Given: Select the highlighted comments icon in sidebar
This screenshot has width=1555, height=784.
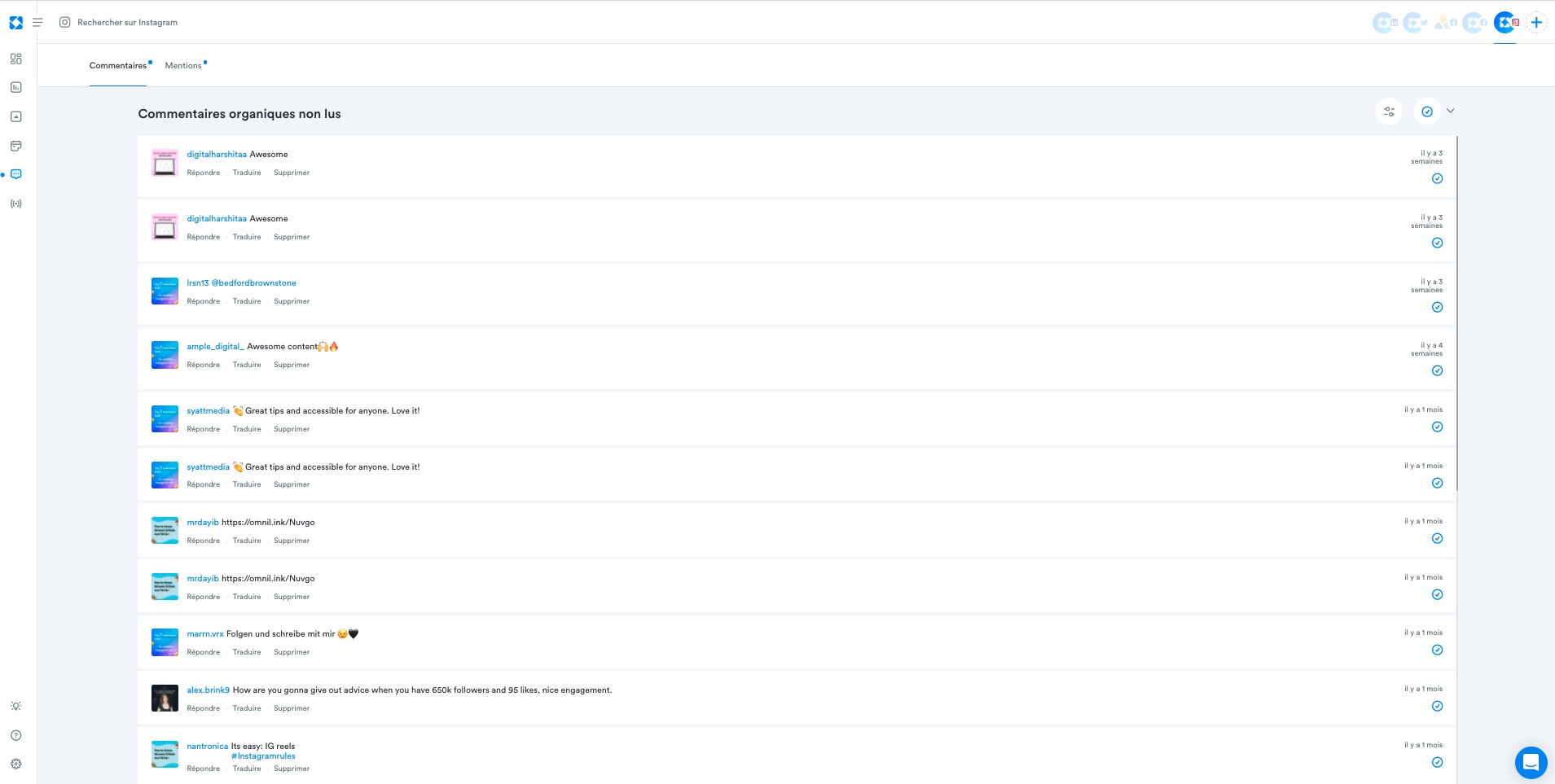Looking at the screenshot, I should coord(15,173).
